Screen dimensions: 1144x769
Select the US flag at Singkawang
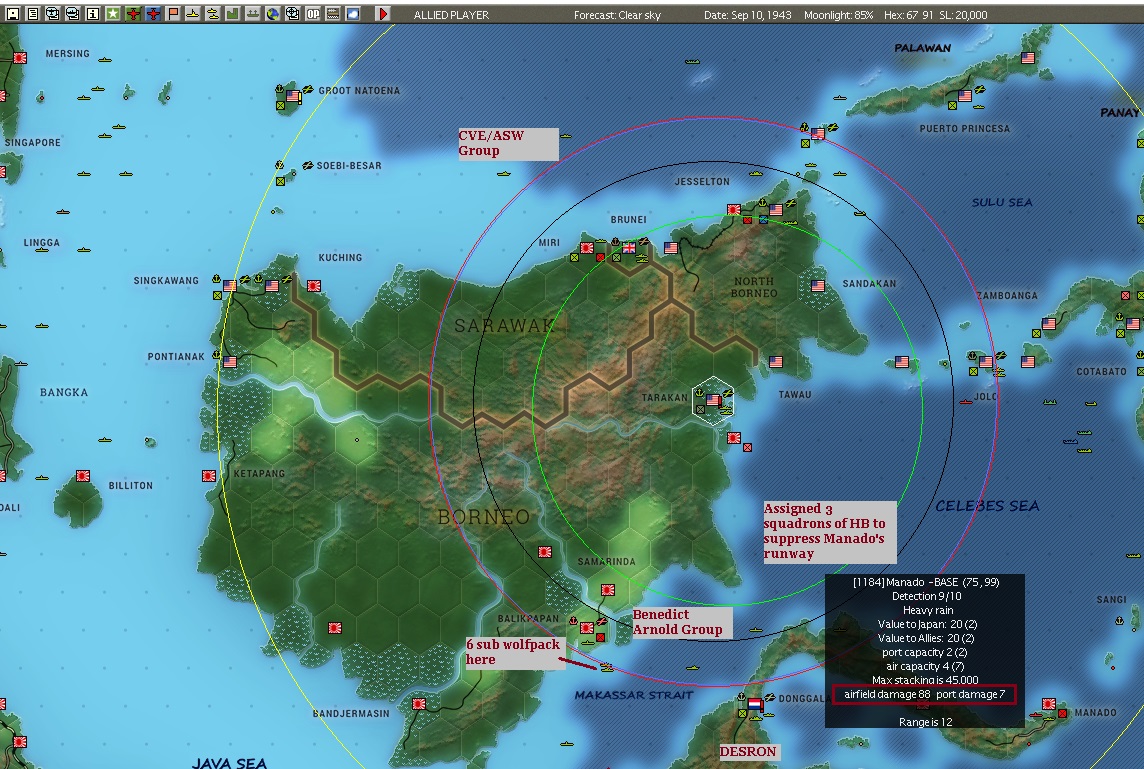pyautogui.click(x=230, y=285)
